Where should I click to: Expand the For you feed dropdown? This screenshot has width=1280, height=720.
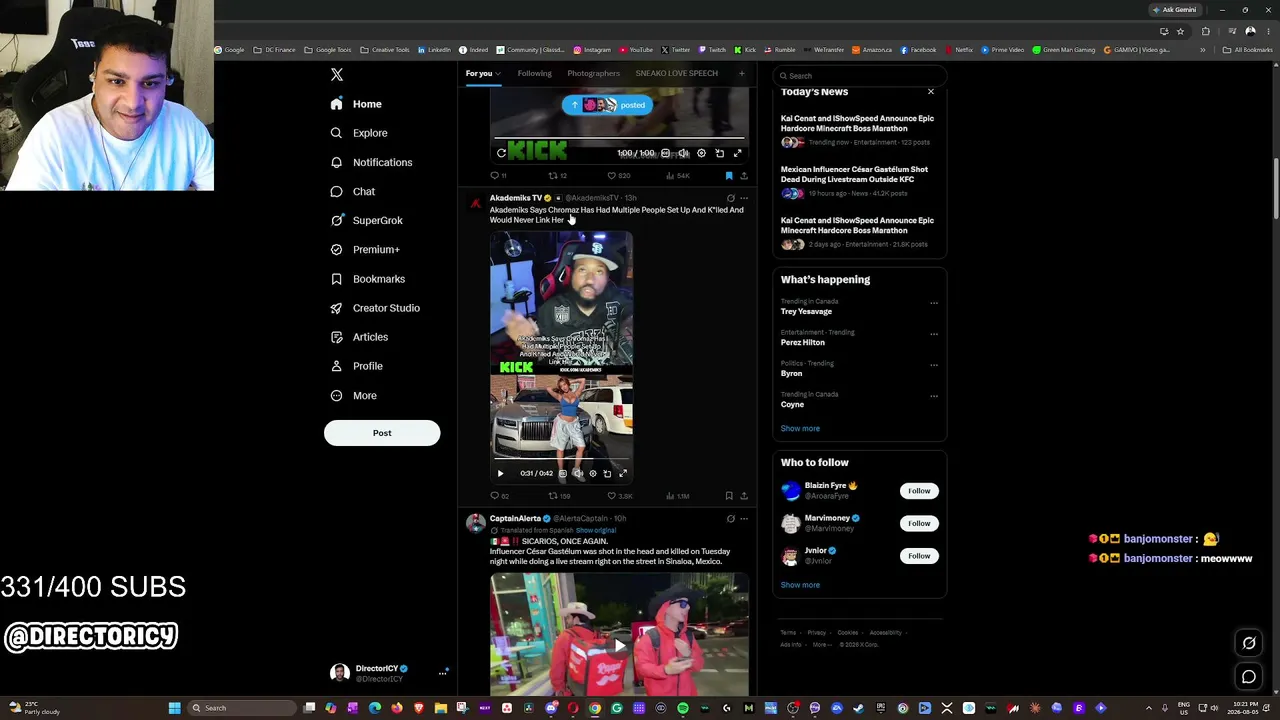482,73
